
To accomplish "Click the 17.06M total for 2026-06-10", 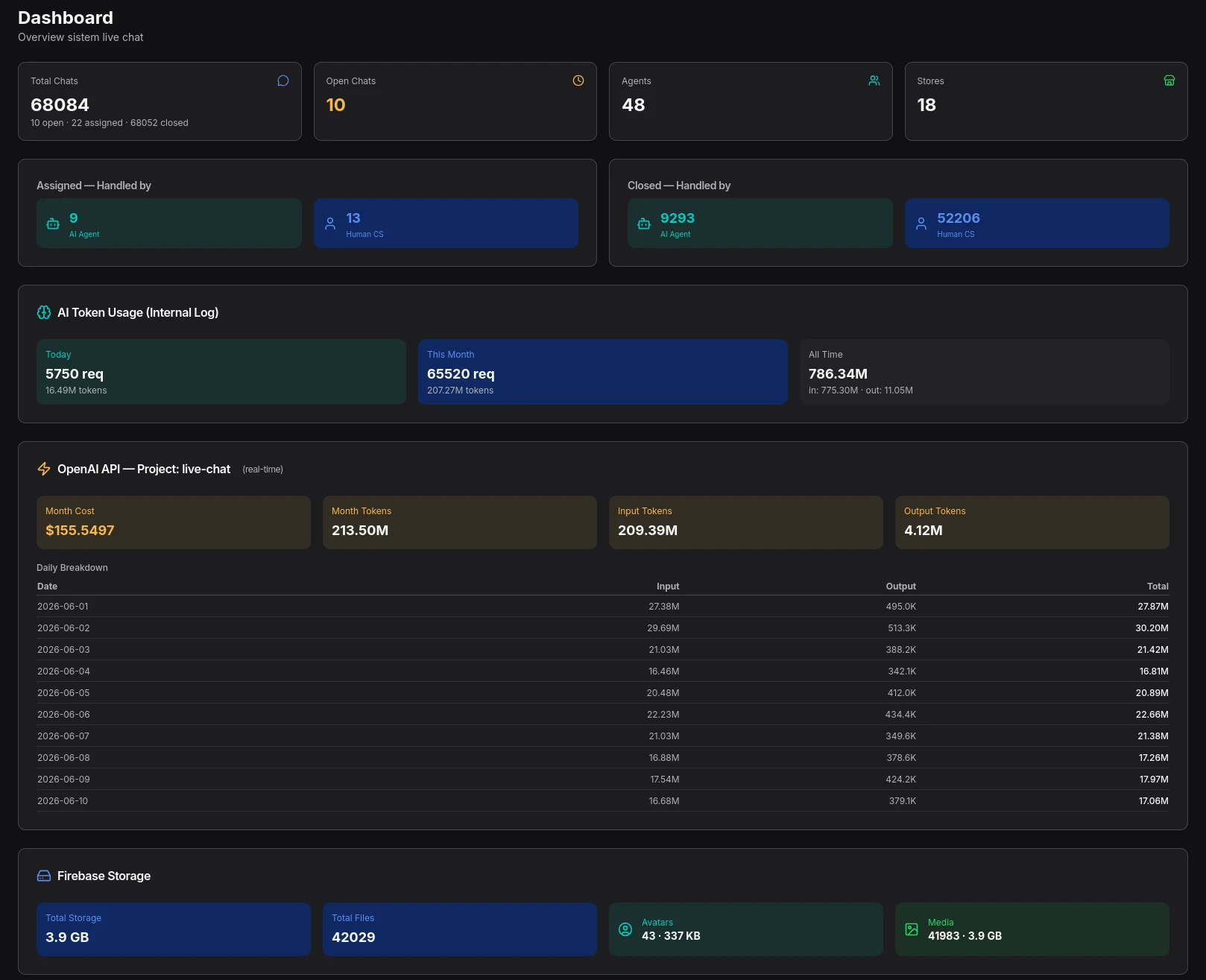I will pos(1154,801).
